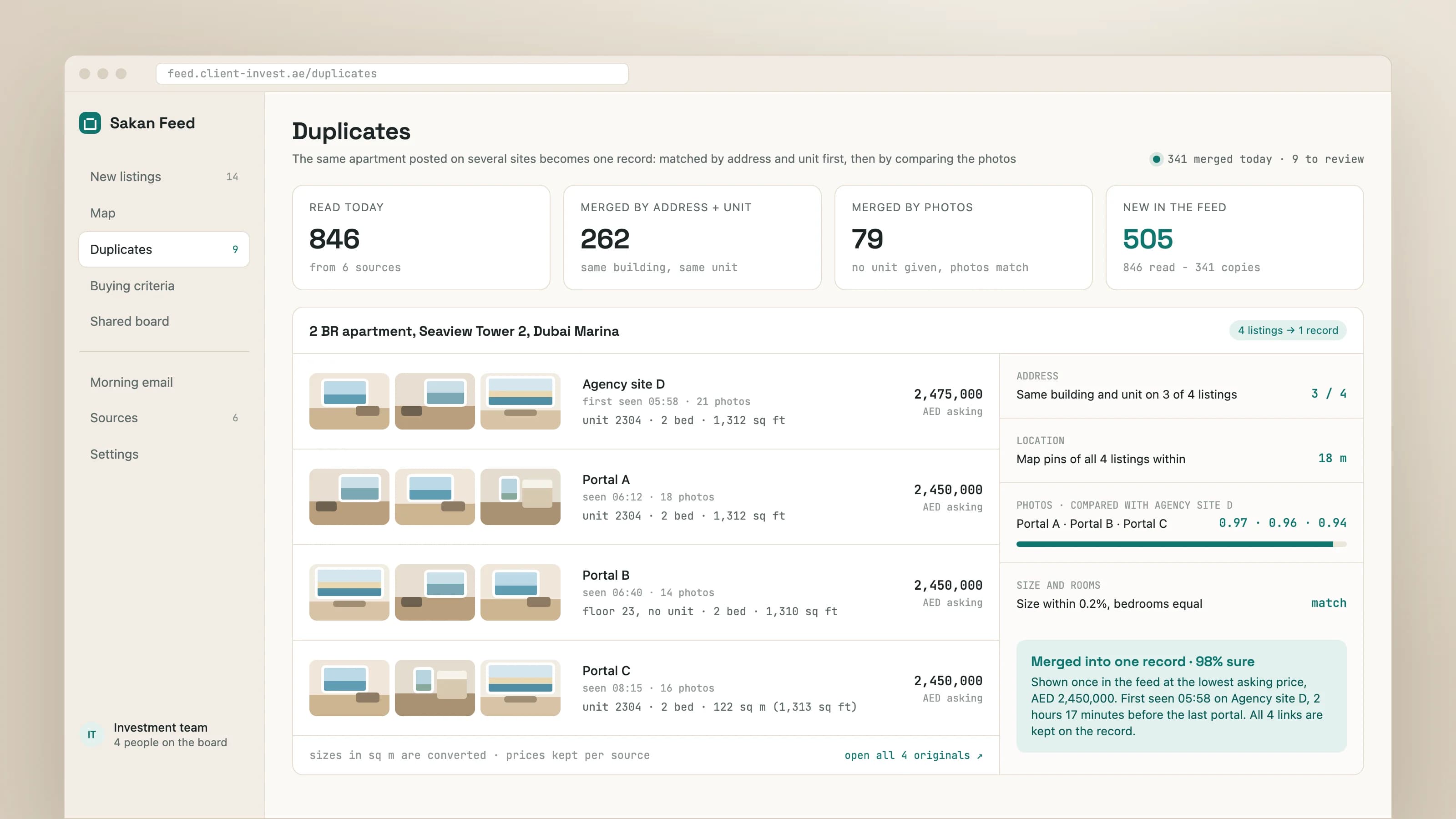The height and width of the screenshot is (819, 1456).
Task: Open second photo of Agency site D listing
Action: coord(435,401)
